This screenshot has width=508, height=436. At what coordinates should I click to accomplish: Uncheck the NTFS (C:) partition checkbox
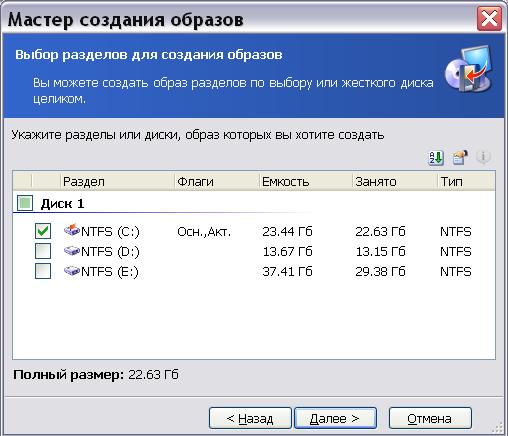[43, 231]
